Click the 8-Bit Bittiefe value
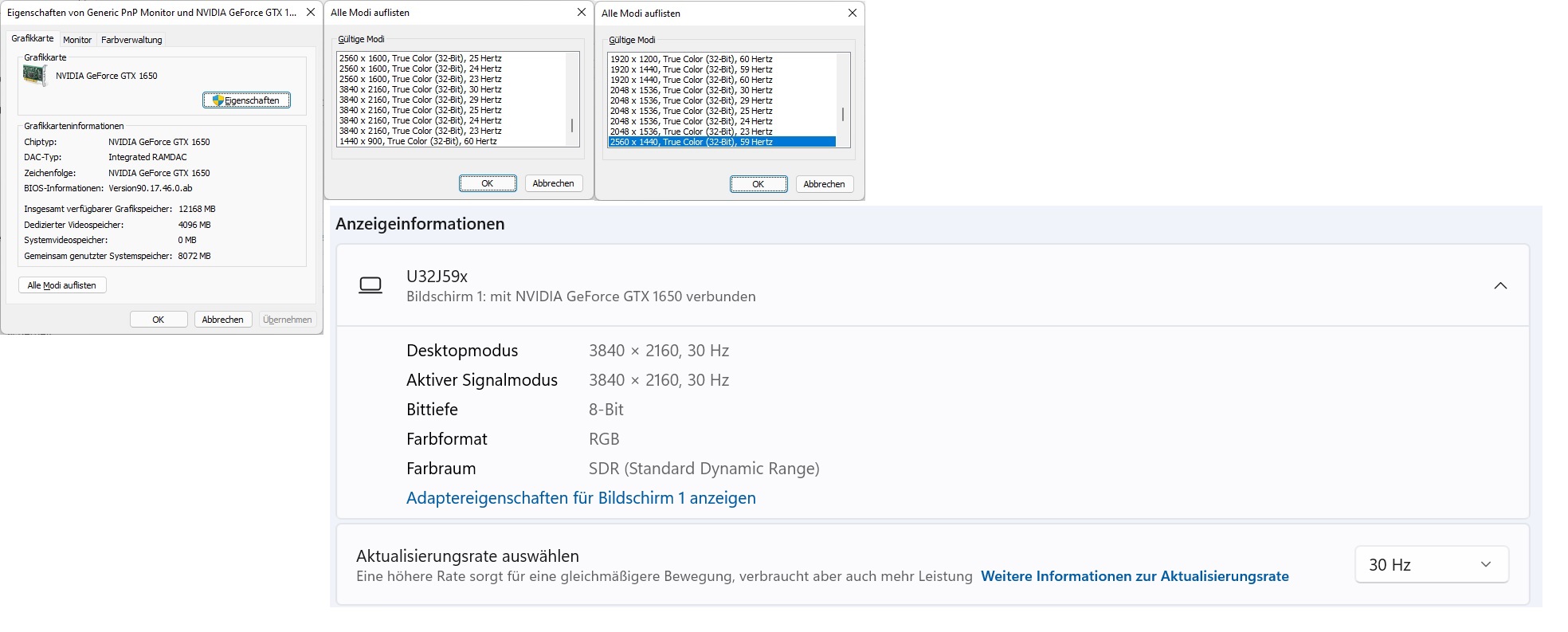This screenshot has width=1568, height=632. pyautogui.click(x=606, y=410)
